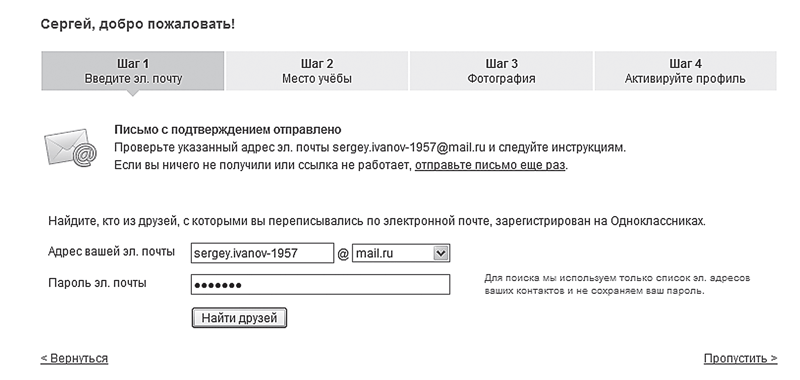Go to Шаг 3 Фотография tab
The width and height of the screenshot is (800, 380).
pyautogui.click(x=501, y=71)
